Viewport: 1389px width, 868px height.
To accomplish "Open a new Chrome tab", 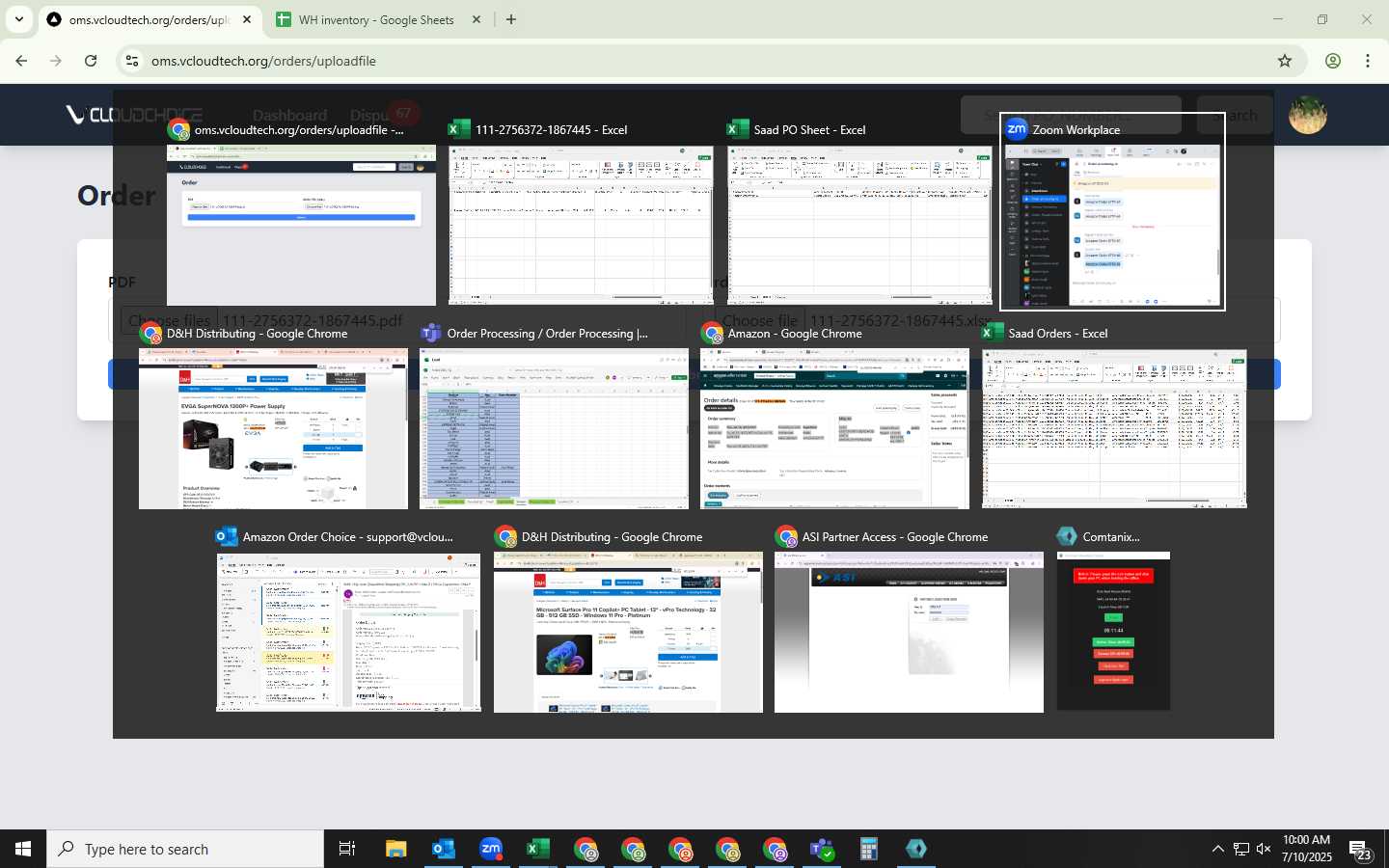I will coord(511,19).
